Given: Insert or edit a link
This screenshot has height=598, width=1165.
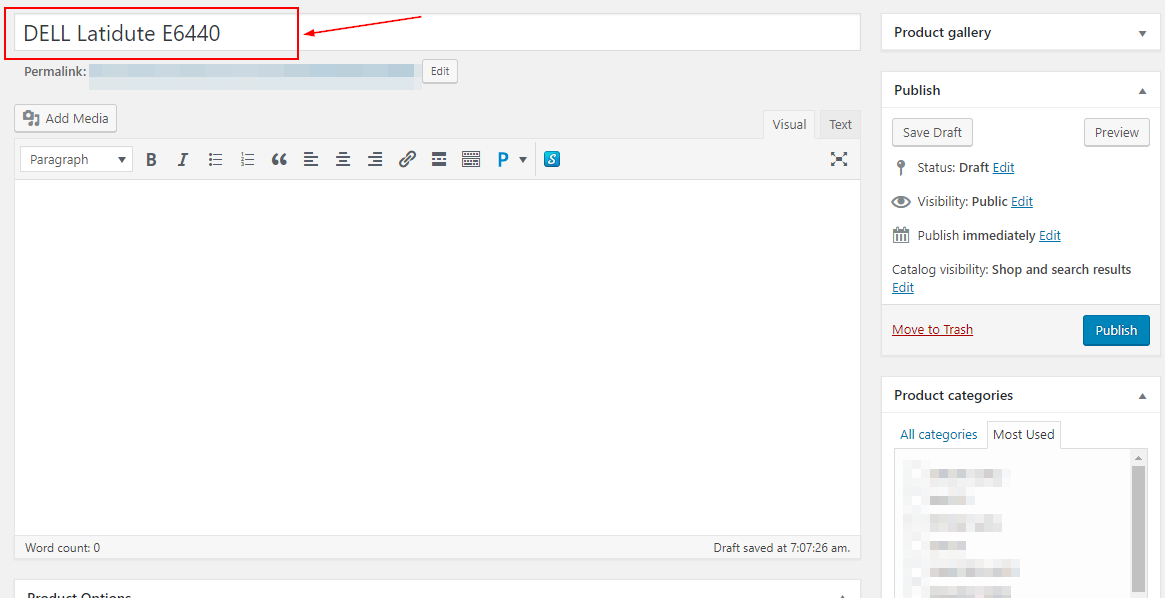Looking at the screenshot, I should 407,159.
